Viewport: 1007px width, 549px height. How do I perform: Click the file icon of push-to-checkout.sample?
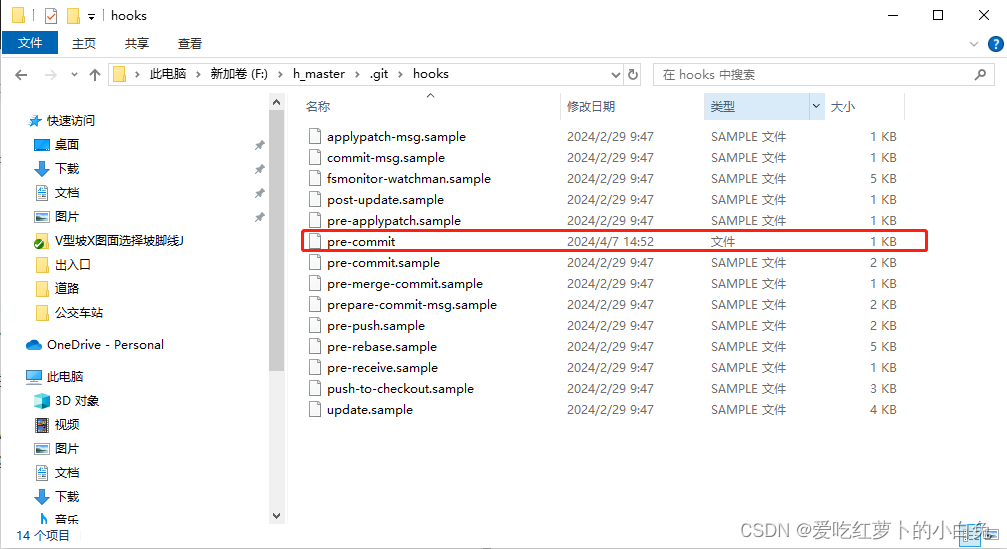pyautogui.click(x=315, y=388)
